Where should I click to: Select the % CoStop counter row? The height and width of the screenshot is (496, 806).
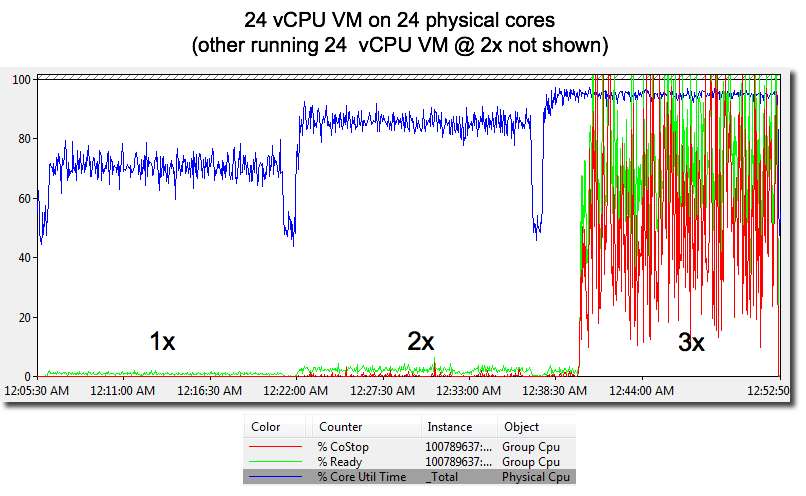(x=409, y=447)
